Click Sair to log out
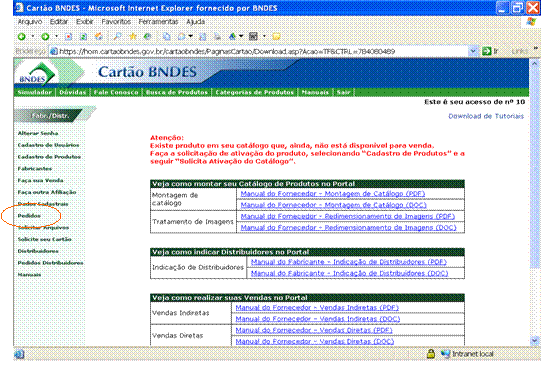This screenshot has height=377, width=541. (x=344, y=92)
